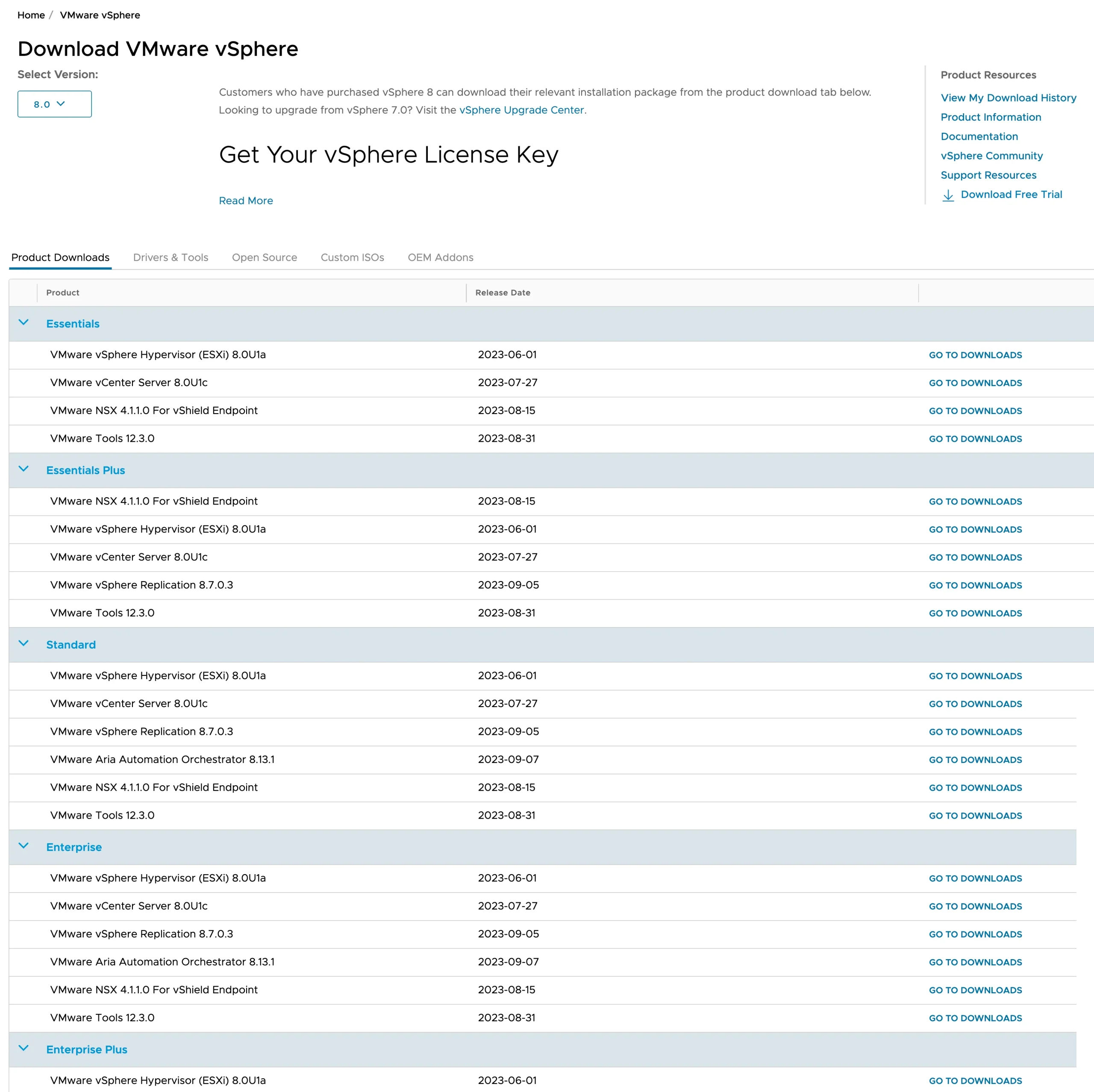This screenshot has width=1094, height=1092.
Task: Switch to the Drivers & Tools tab
Action: pyautogui.click(x=171, y=258)
